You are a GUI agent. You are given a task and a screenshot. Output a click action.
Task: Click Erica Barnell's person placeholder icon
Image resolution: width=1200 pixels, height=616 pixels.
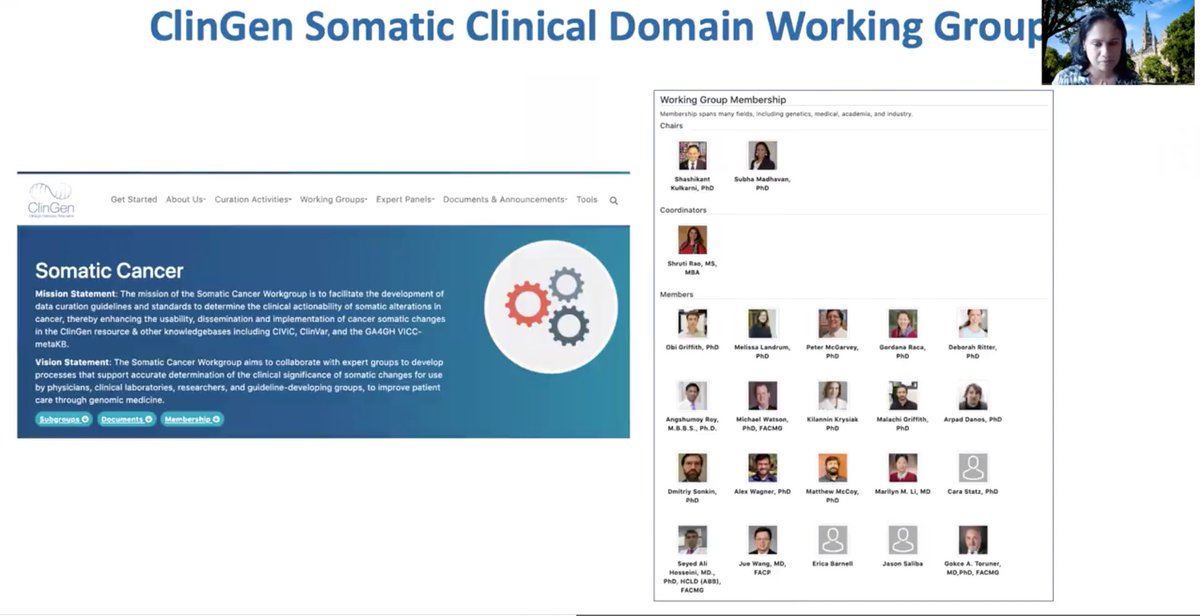832,540
